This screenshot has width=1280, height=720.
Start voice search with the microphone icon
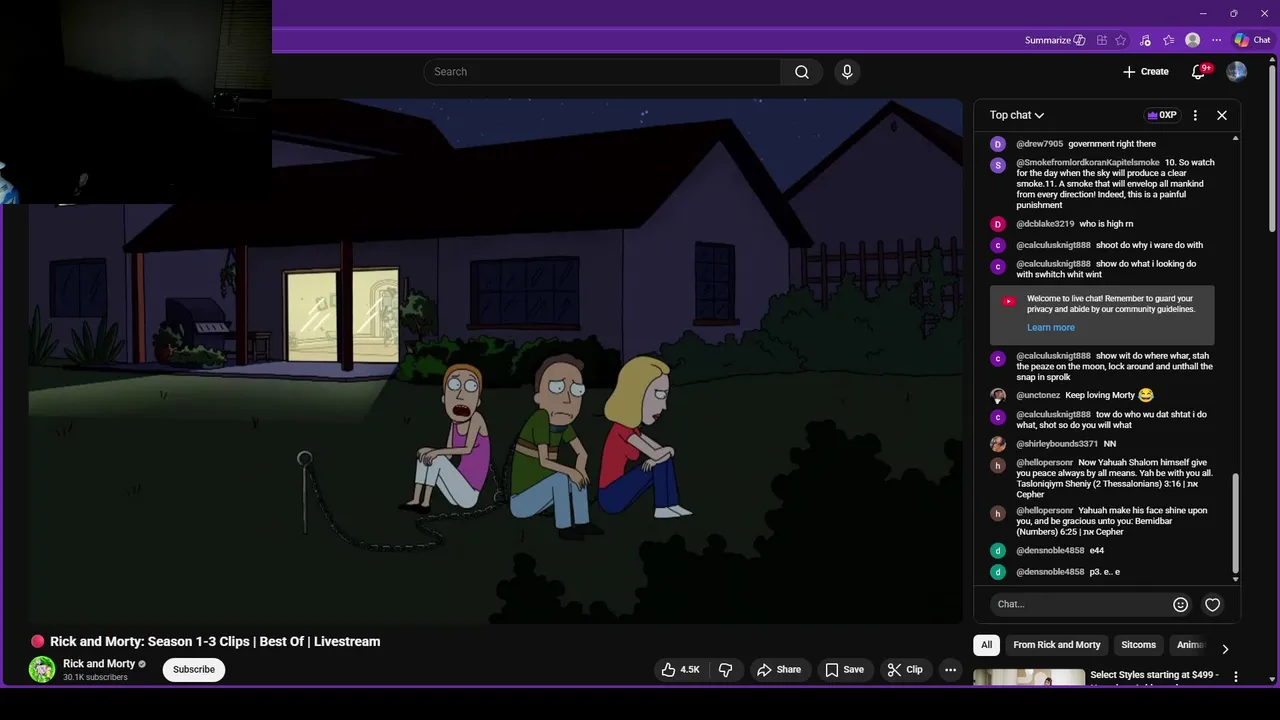pos(847,72)
